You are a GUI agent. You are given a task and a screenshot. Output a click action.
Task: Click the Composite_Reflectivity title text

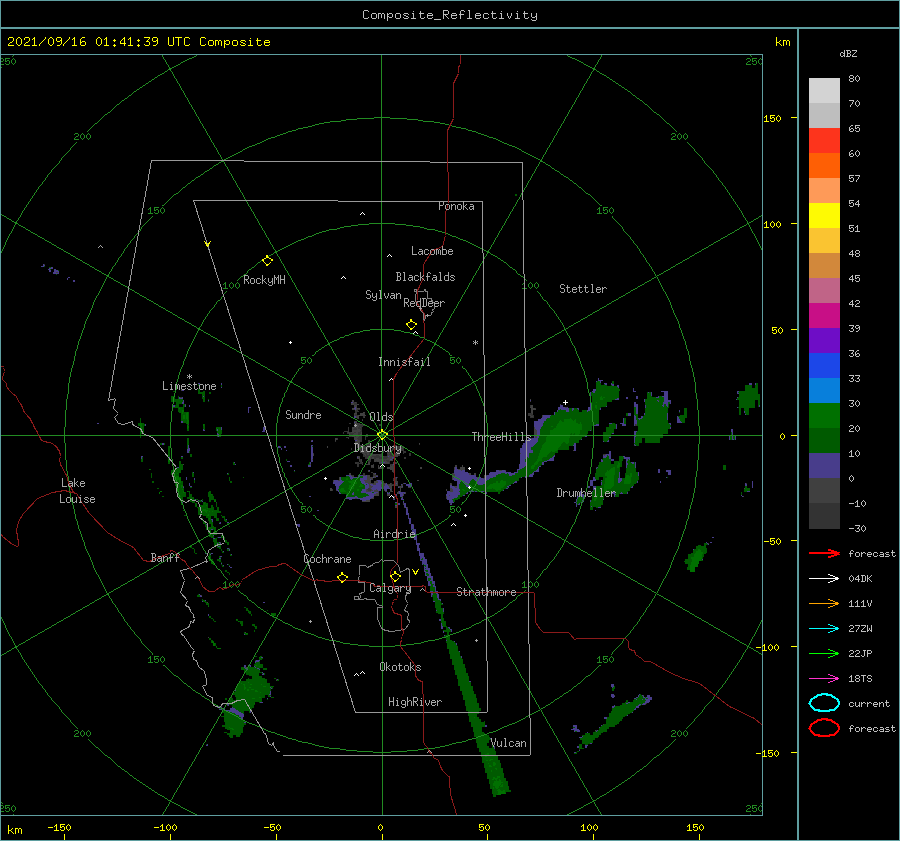point(450,15)
